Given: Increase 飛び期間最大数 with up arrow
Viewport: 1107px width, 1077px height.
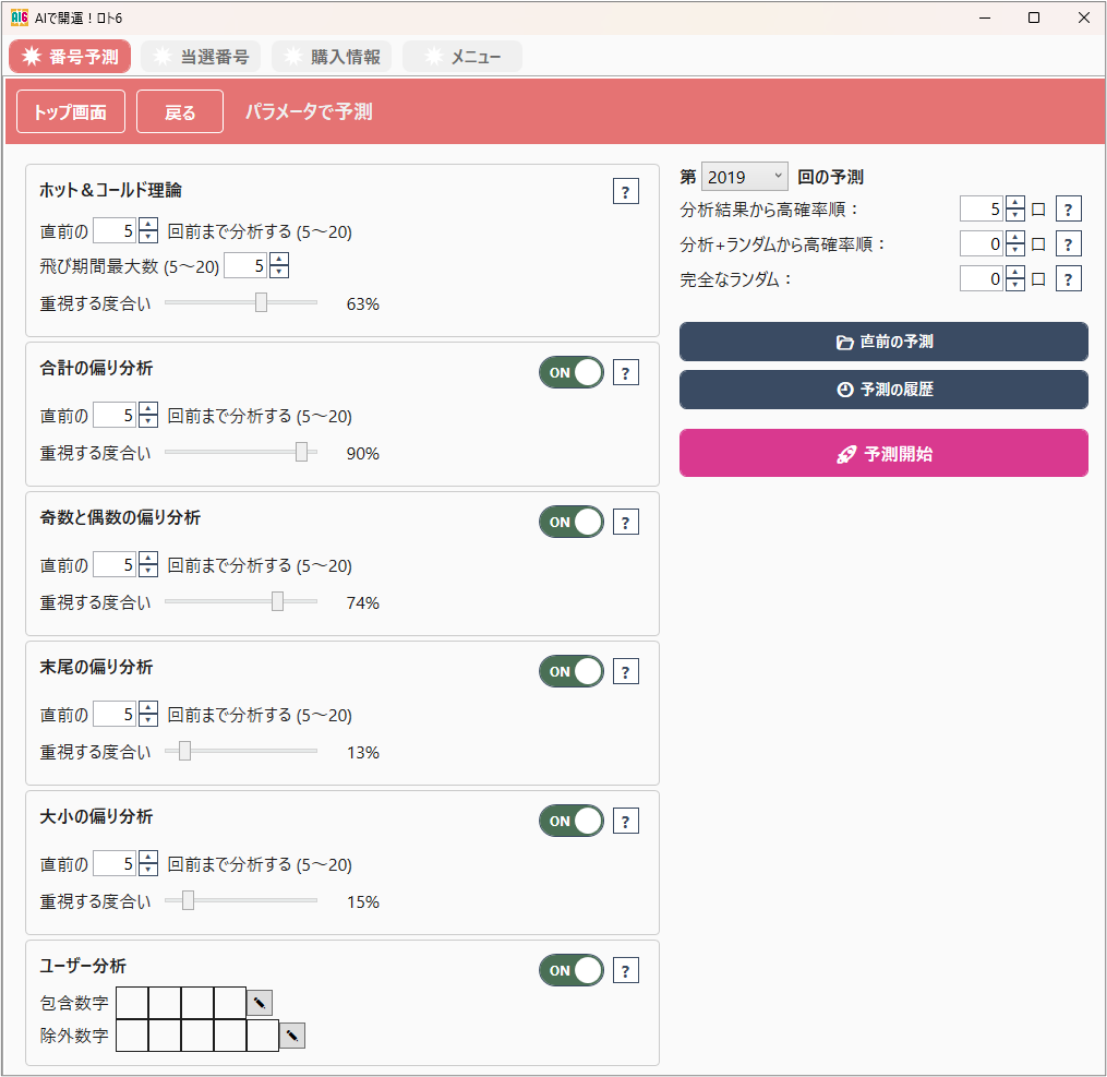Looking at the screenshot, I should 280,259.
